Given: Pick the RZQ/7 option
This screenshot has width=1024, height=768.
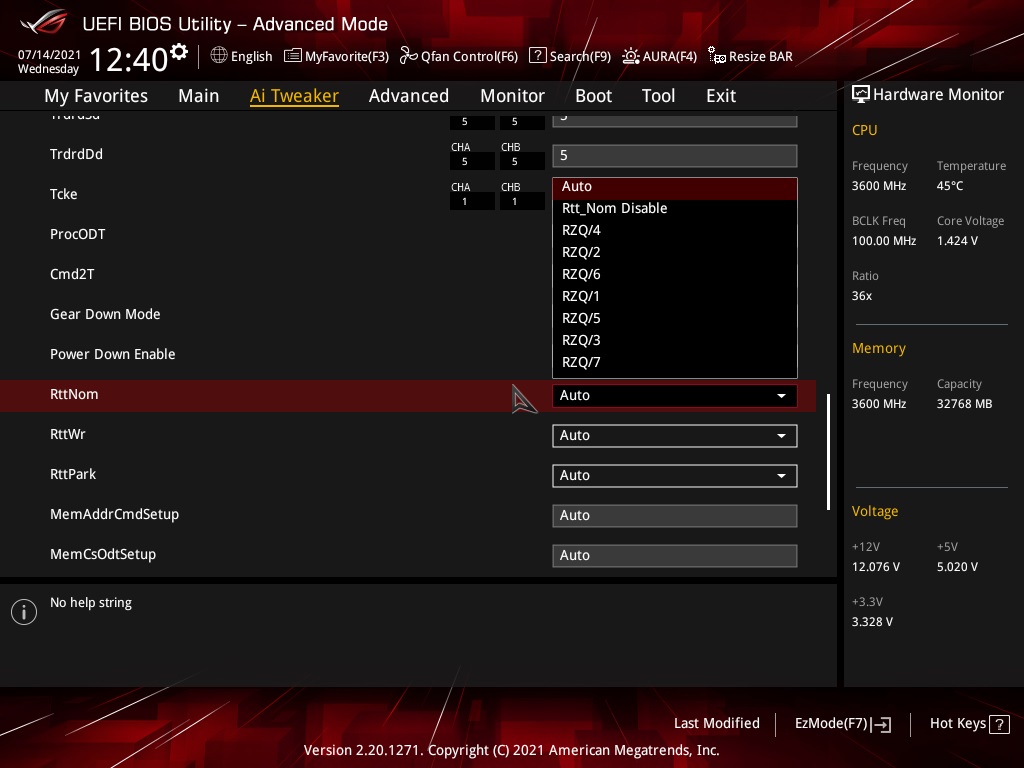Looking at the screenshot, I should (675, 362).
